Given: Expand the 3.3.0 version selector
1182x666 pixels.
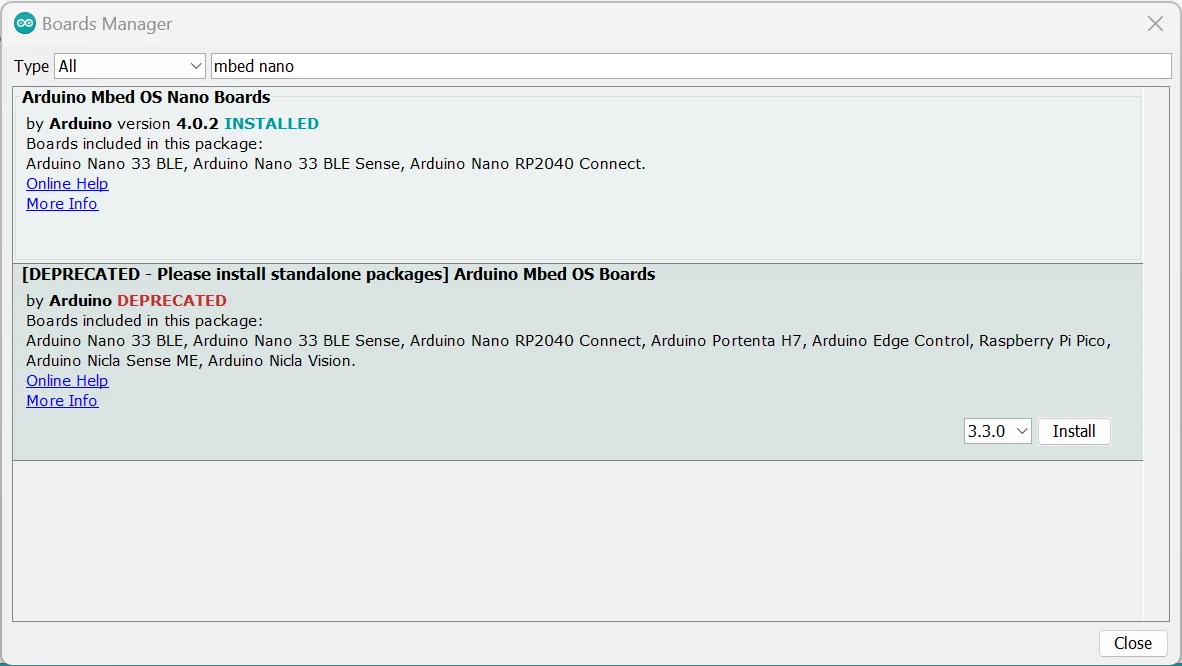Looking at the screenshot, I should click(997, 431).
